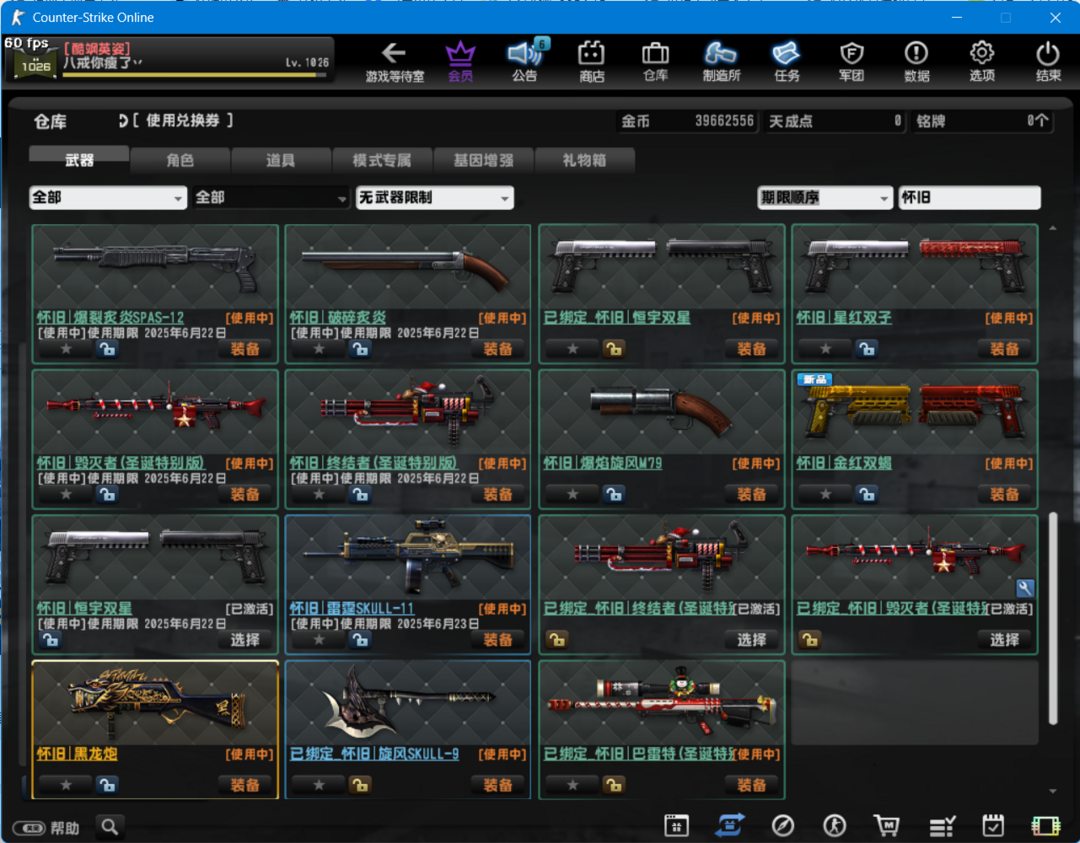The width and height of the screenshot is (1080, 843).
Task: Click the checklist icon in bottom bar
Action: point(942,825)
